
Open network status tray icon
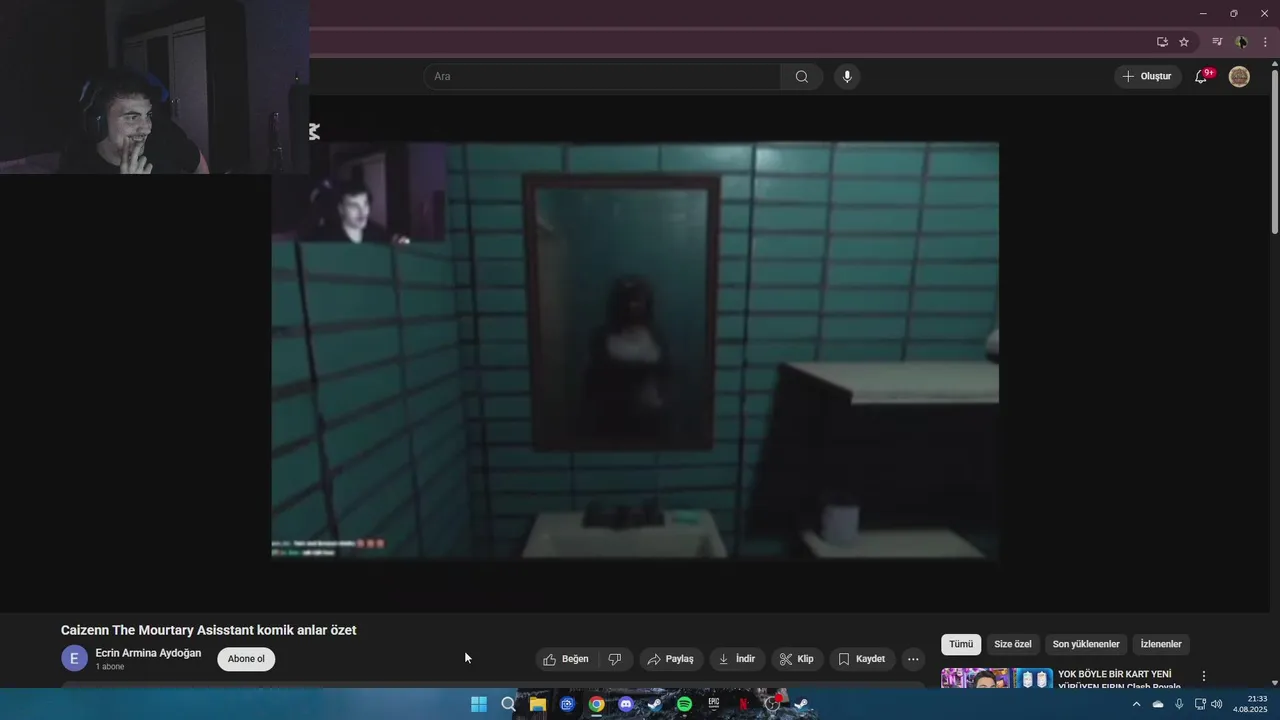[x=1200, y=704]
